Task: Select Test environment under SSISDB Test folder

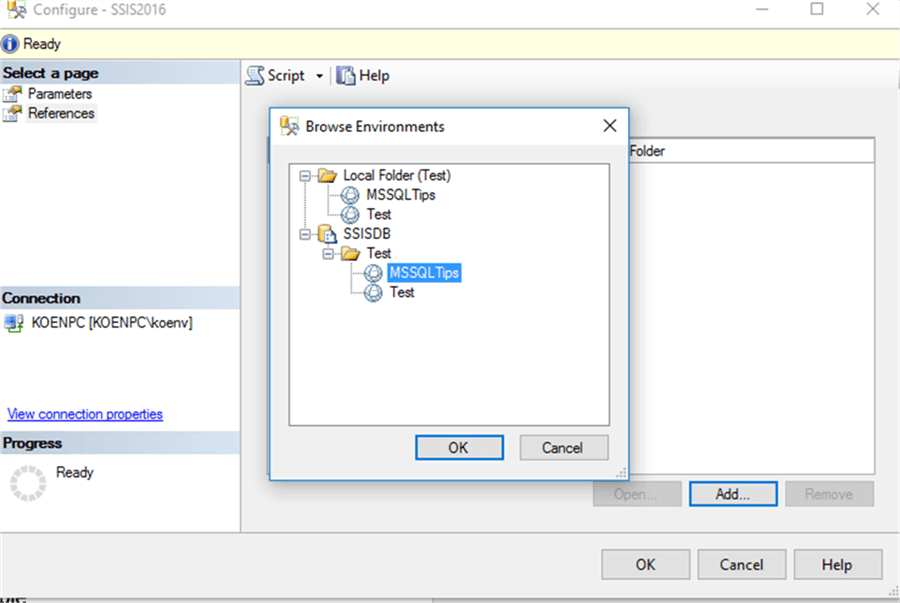Action: pyautogui.click(x=402, y=292)
